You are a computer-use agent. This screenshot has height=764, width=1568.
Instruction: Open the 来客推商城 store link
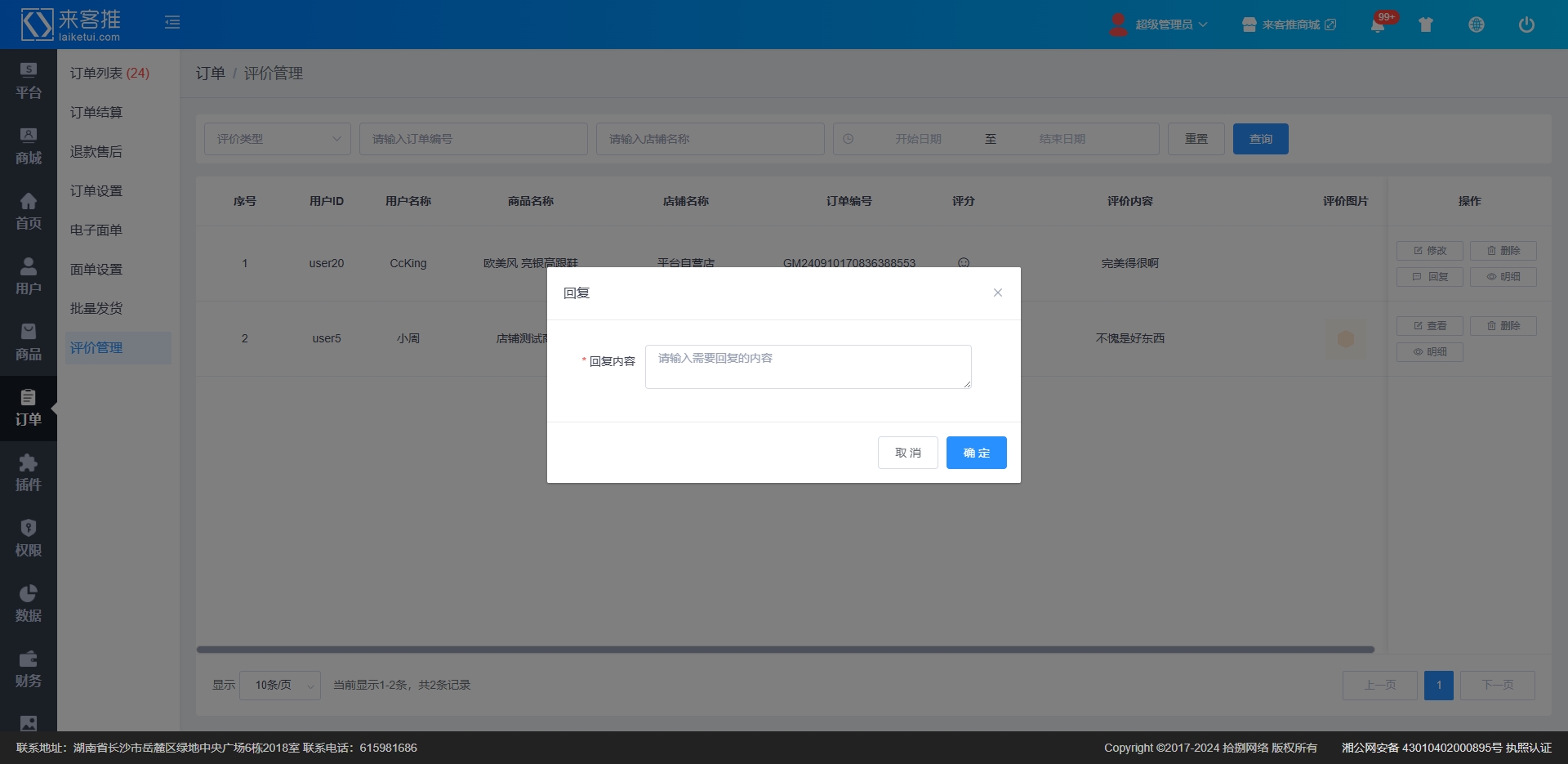point(1290,25)
